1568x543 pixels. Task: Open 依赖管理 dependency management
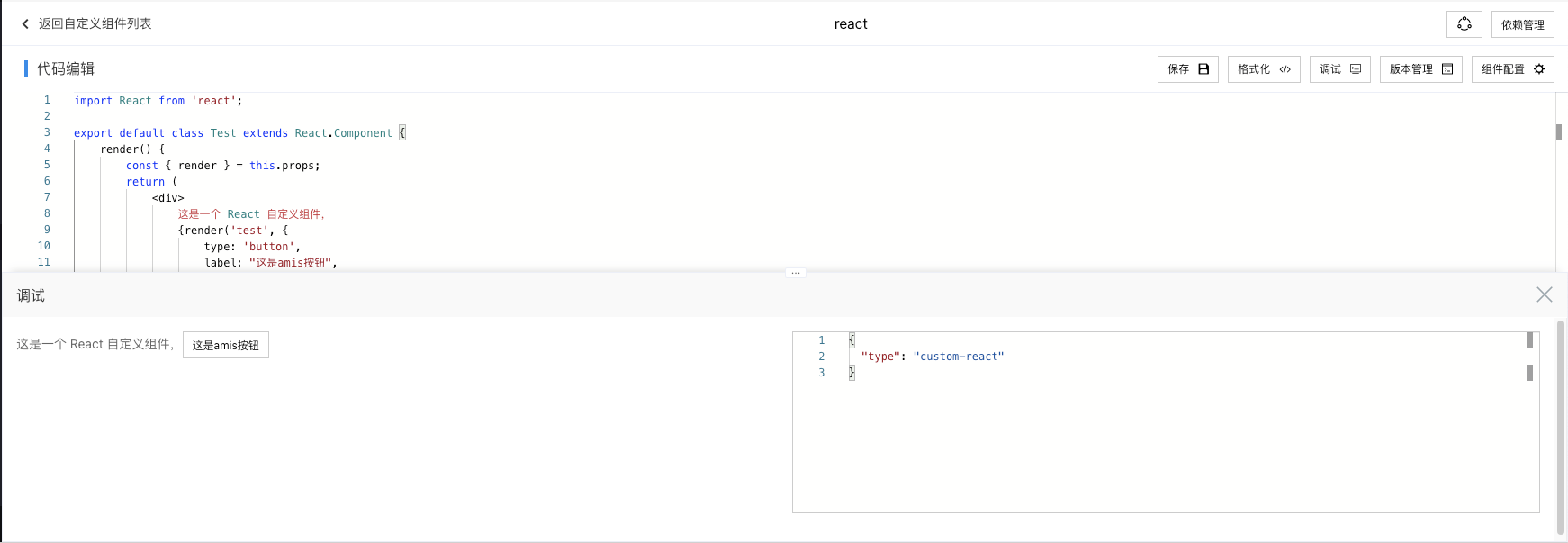(1522, 24)
